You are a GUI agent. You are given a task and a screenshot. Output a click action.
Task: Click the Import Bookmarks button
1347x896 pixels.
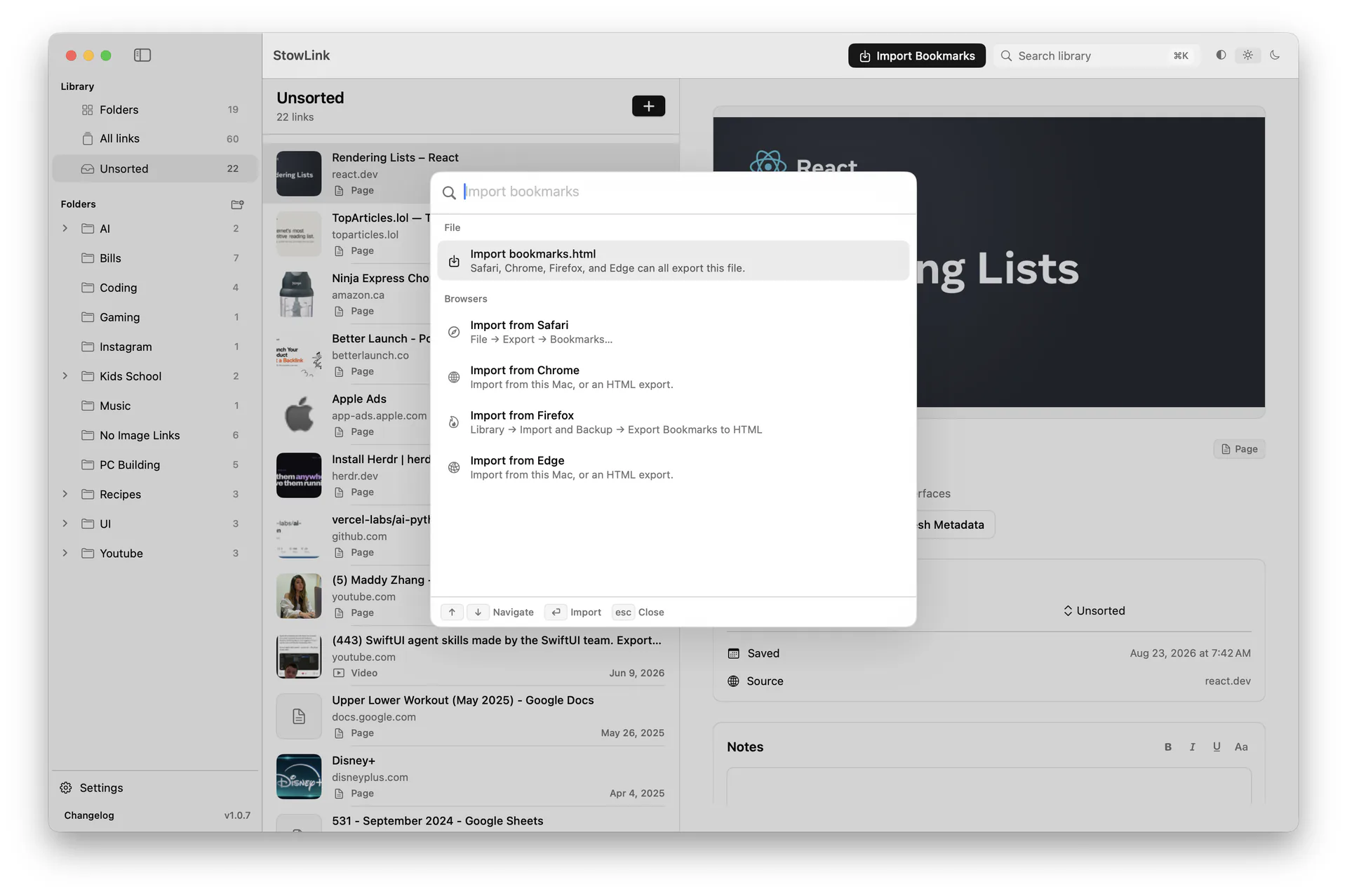(916, 55)
